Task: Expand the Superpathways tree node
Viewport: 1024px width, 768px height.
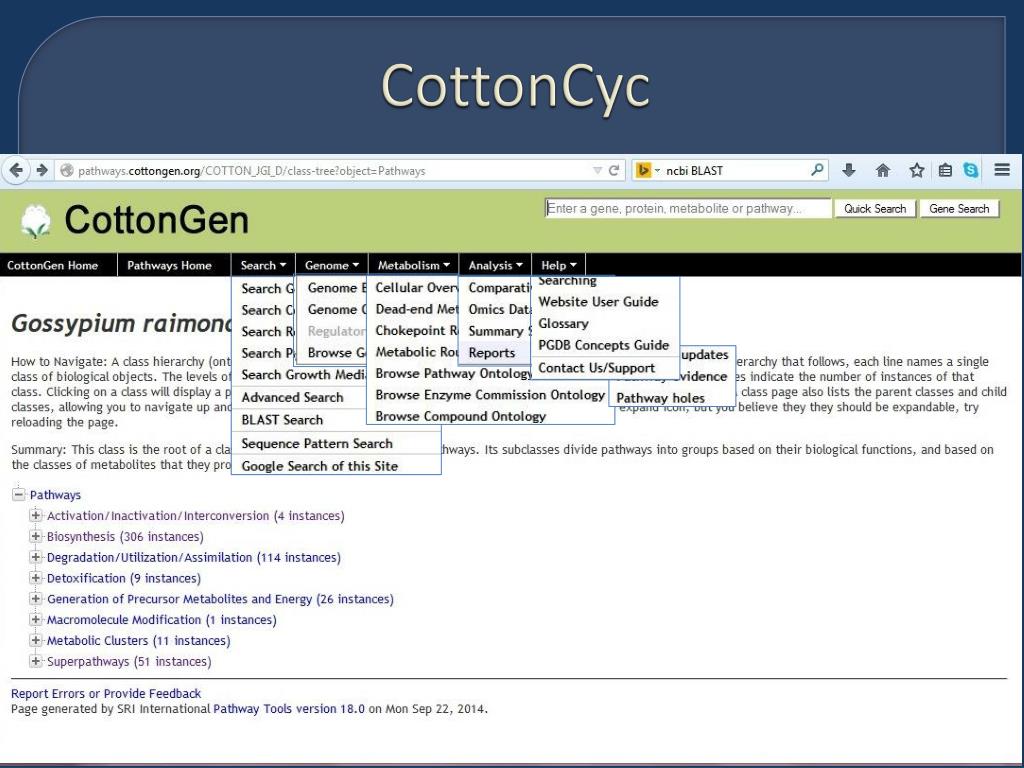Action: (36, 661)
